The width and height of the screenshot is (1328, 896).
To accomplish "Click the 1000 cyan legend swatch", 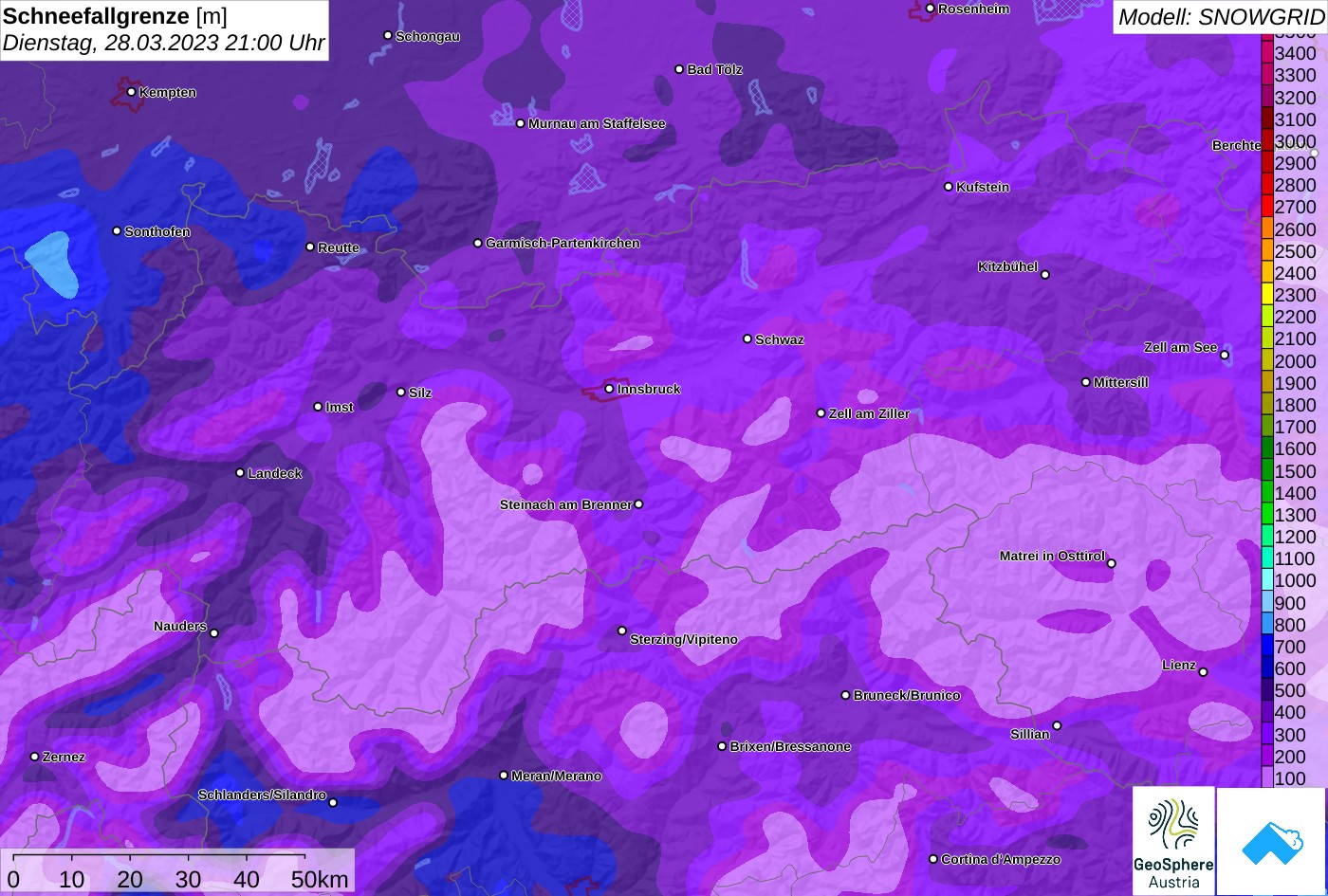I will [1266, 581].
